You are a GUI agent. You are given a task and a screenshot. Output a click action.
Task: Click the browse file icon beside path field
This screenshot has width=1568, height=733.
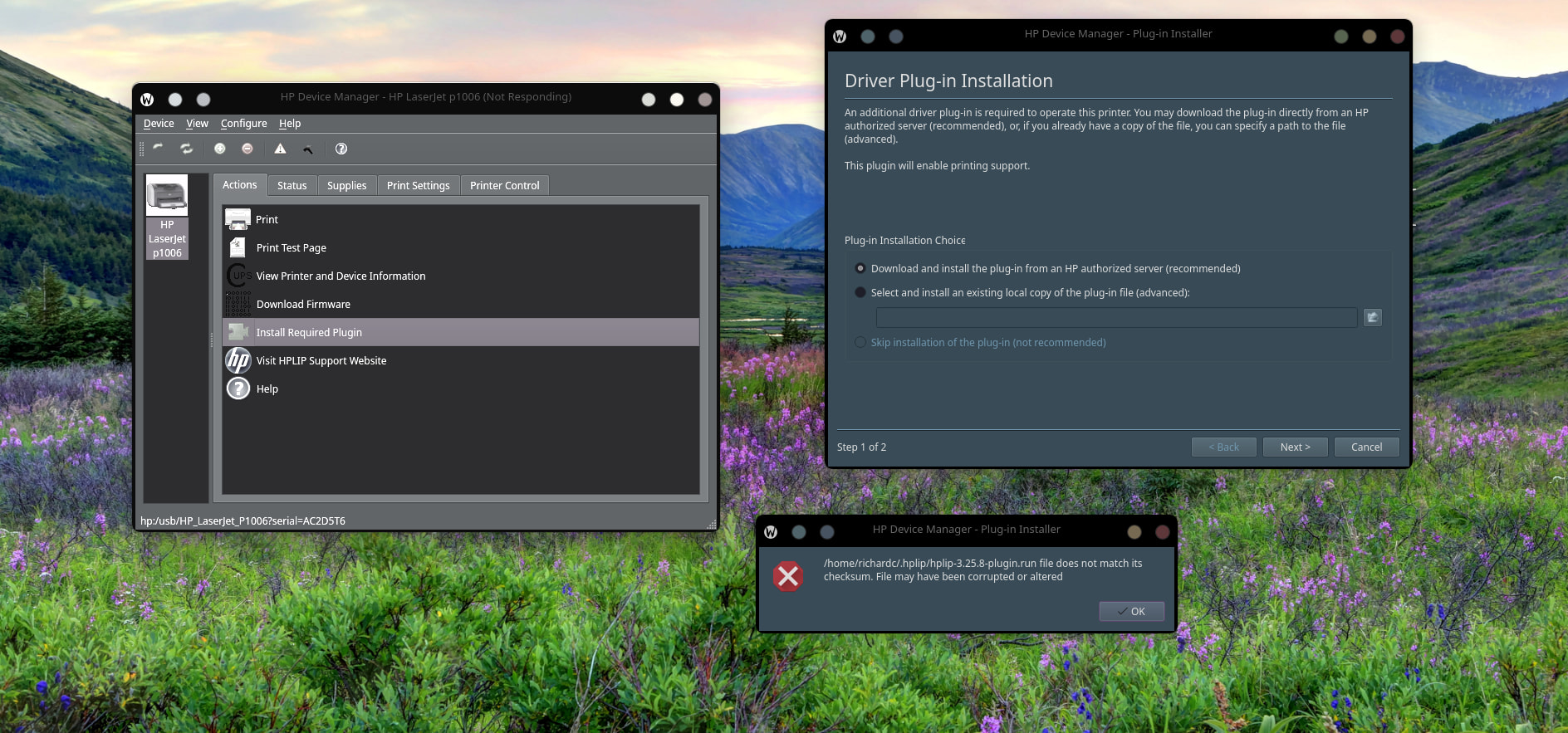[1373, 317]
